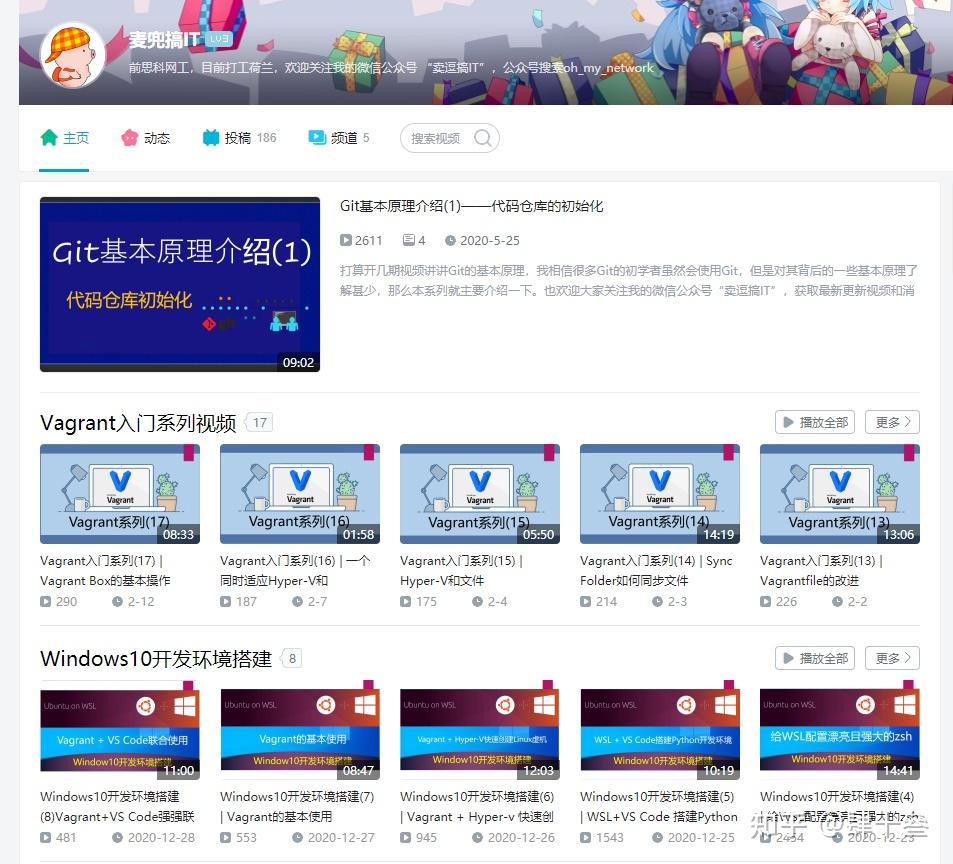Switch to the 动态 tab
The image size is (953, 864).
pos(145,139)
